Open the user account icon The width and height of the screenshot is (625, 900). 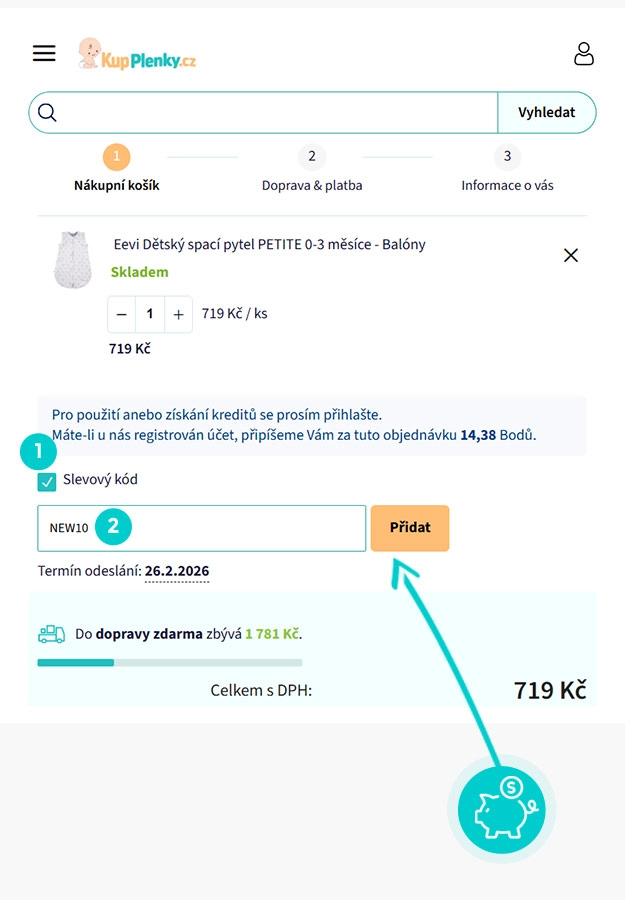click(x=584, y=53)
